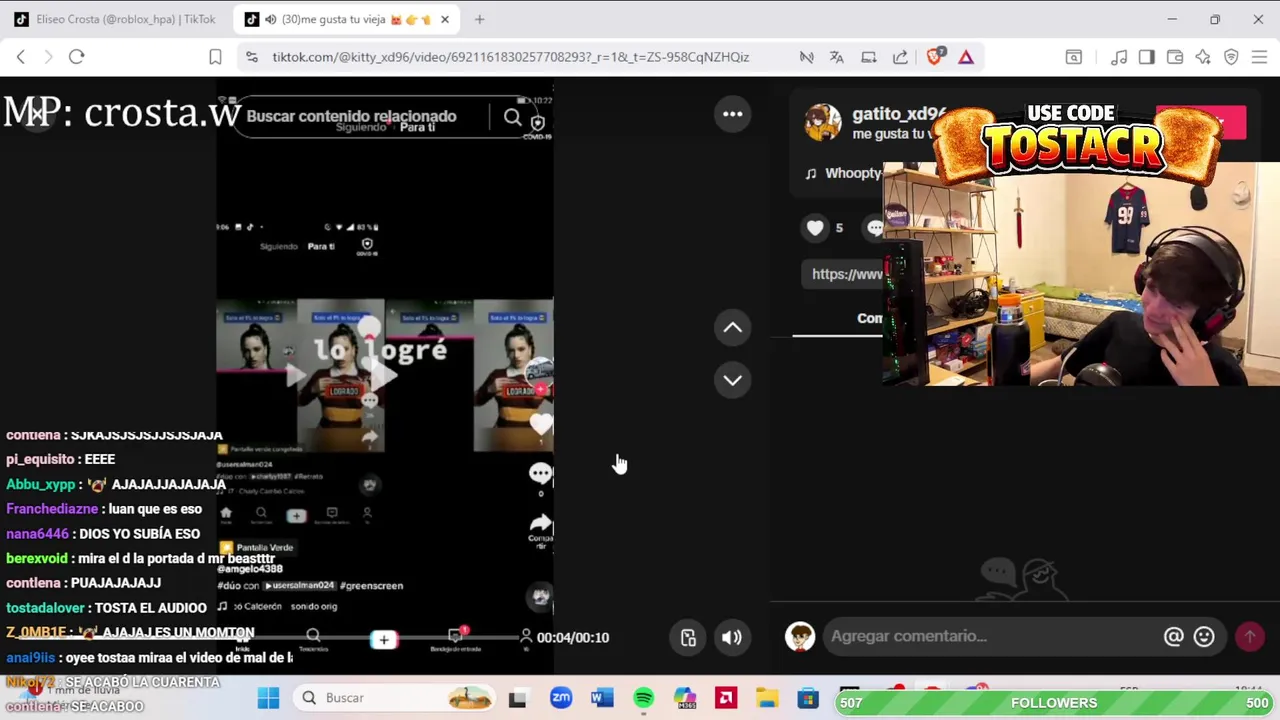Viewport: 1280px width, 720px height.
Task: Open the Brave hamburger main menu
Action: click(x=1259, y=57)
